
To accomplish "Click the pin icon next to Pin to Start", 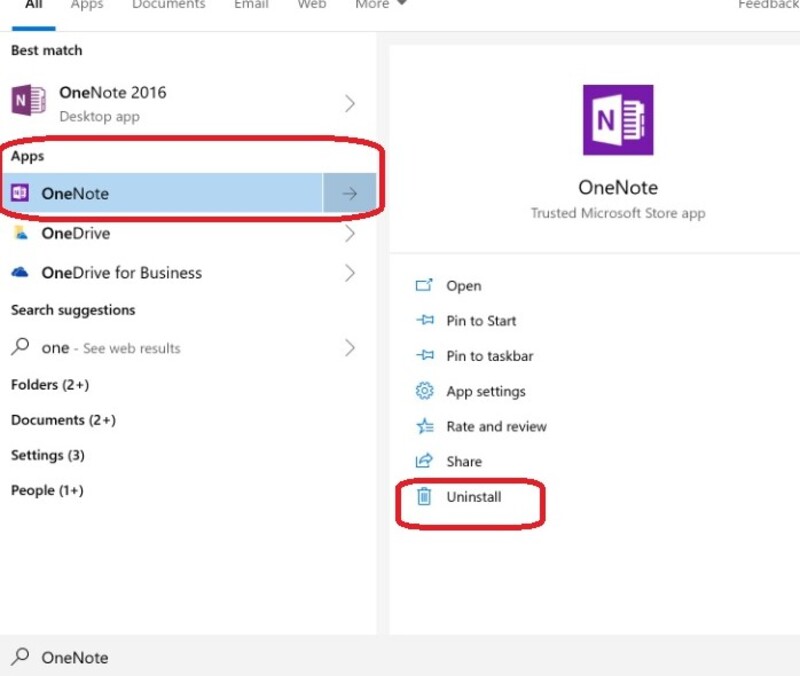I will (424, 320).
